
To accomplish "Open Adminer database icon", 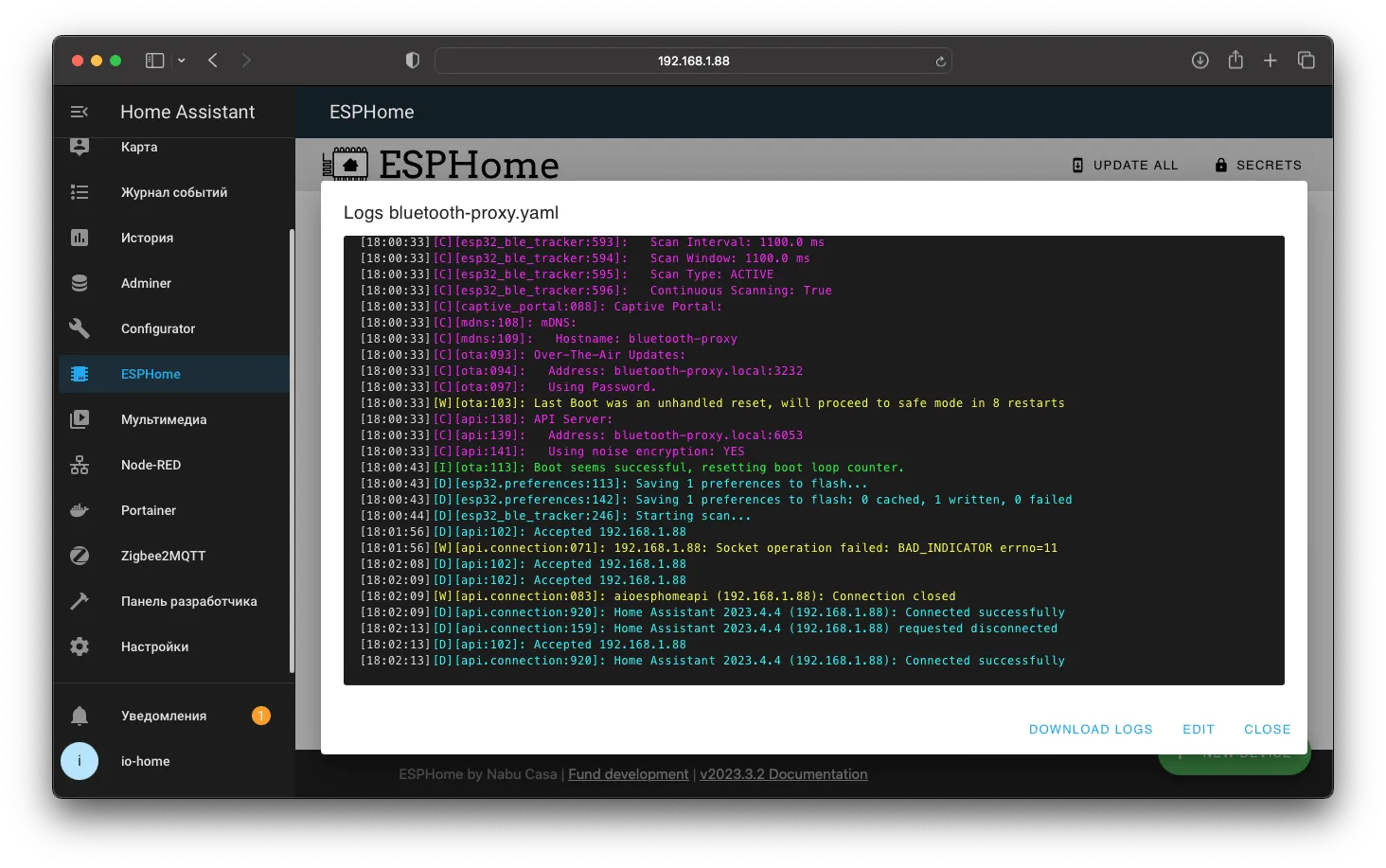I will tap(80, 283).
